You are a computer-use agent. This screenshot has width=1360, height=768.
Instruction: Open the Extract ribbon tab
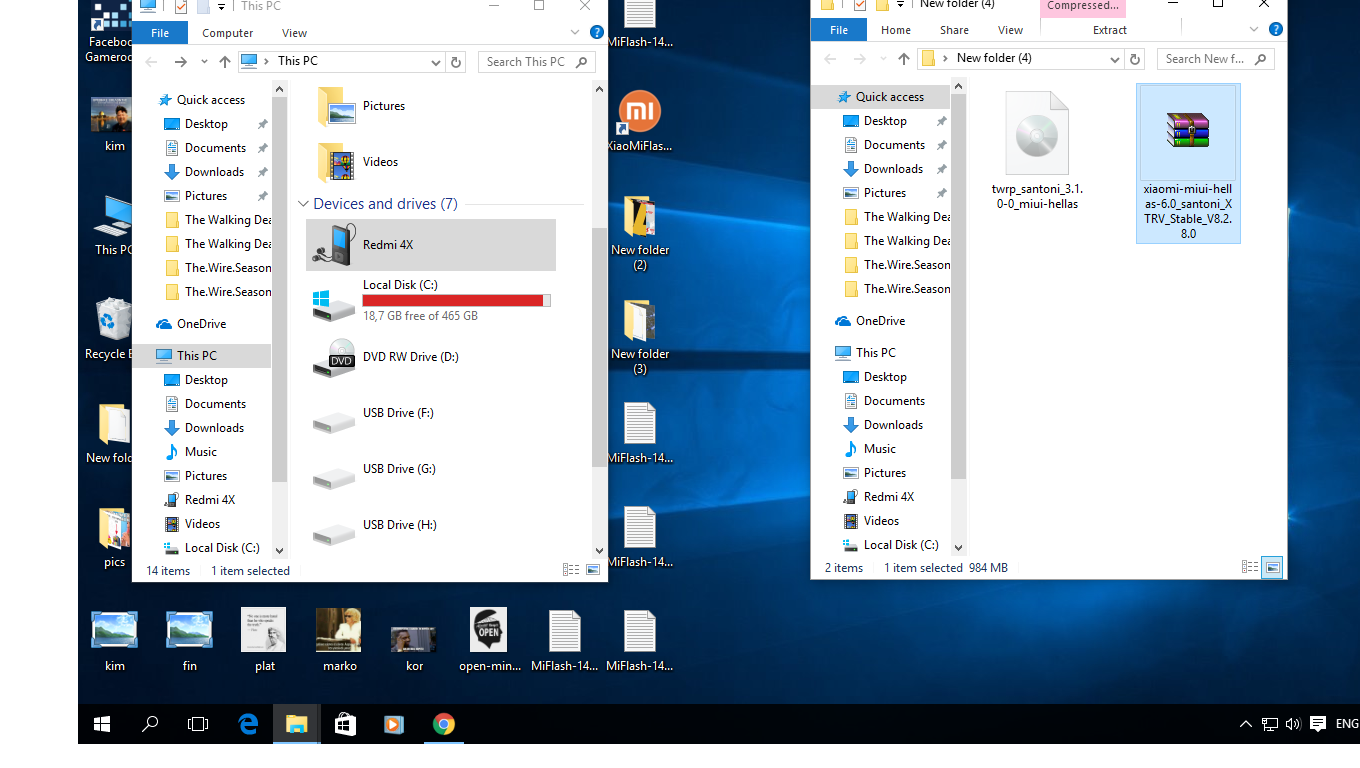pos(1109,30)
